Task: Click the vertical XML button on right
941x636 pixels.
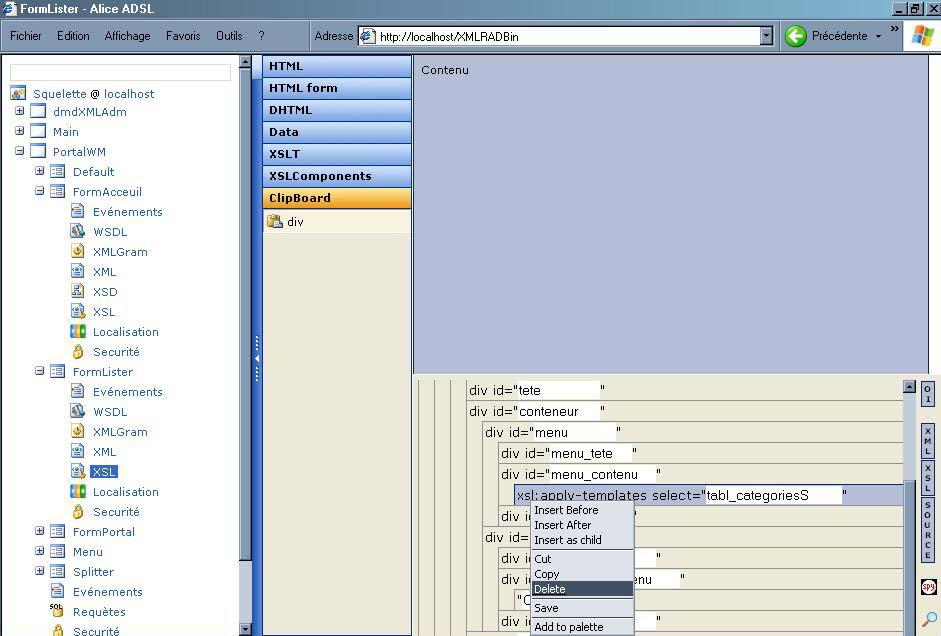Action: (x=927, y=440)
